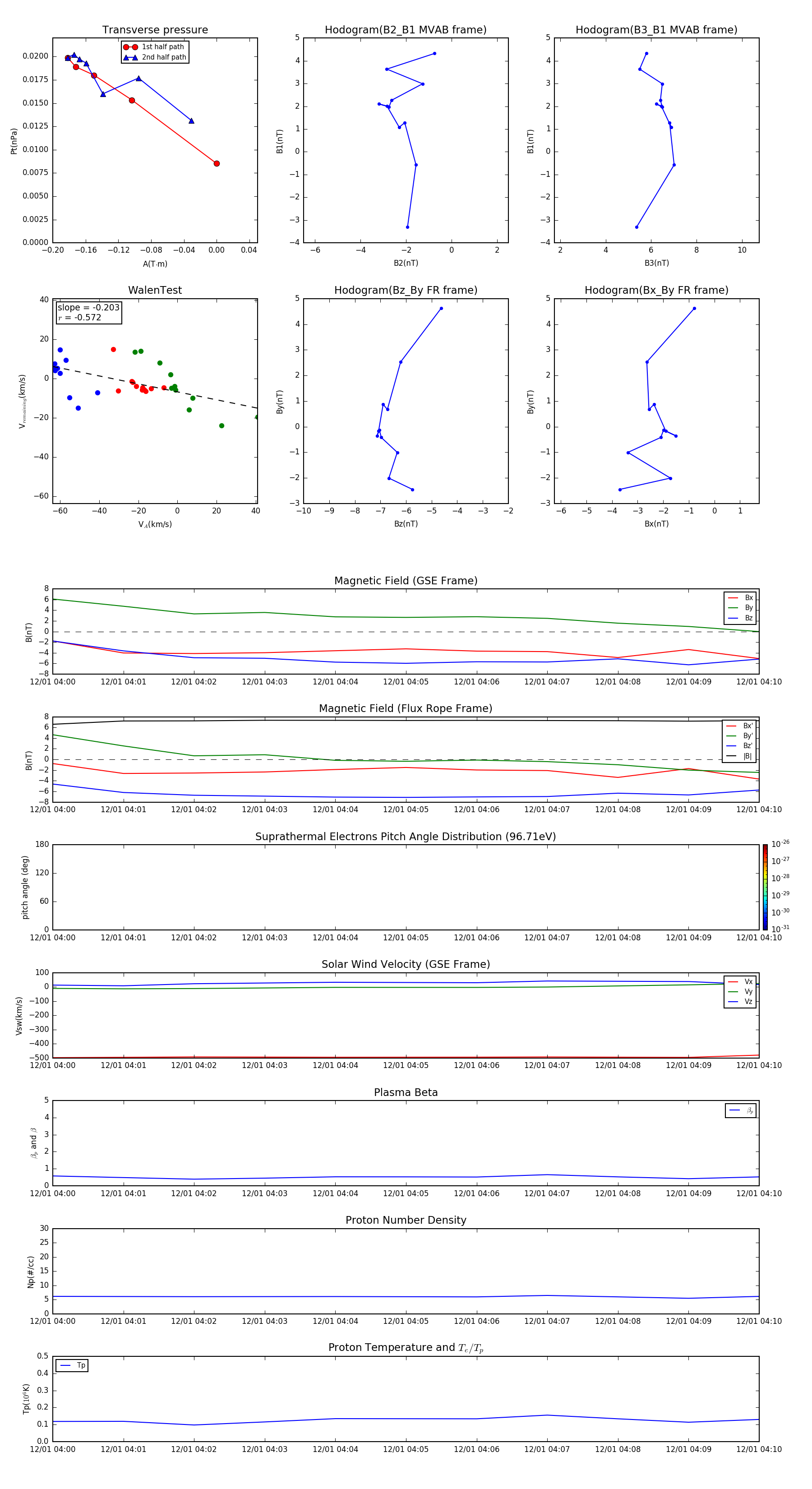Click the 'Vz' legend entry in velocity plot
The image size is (812, 1489).
[x=741, y=1002]
